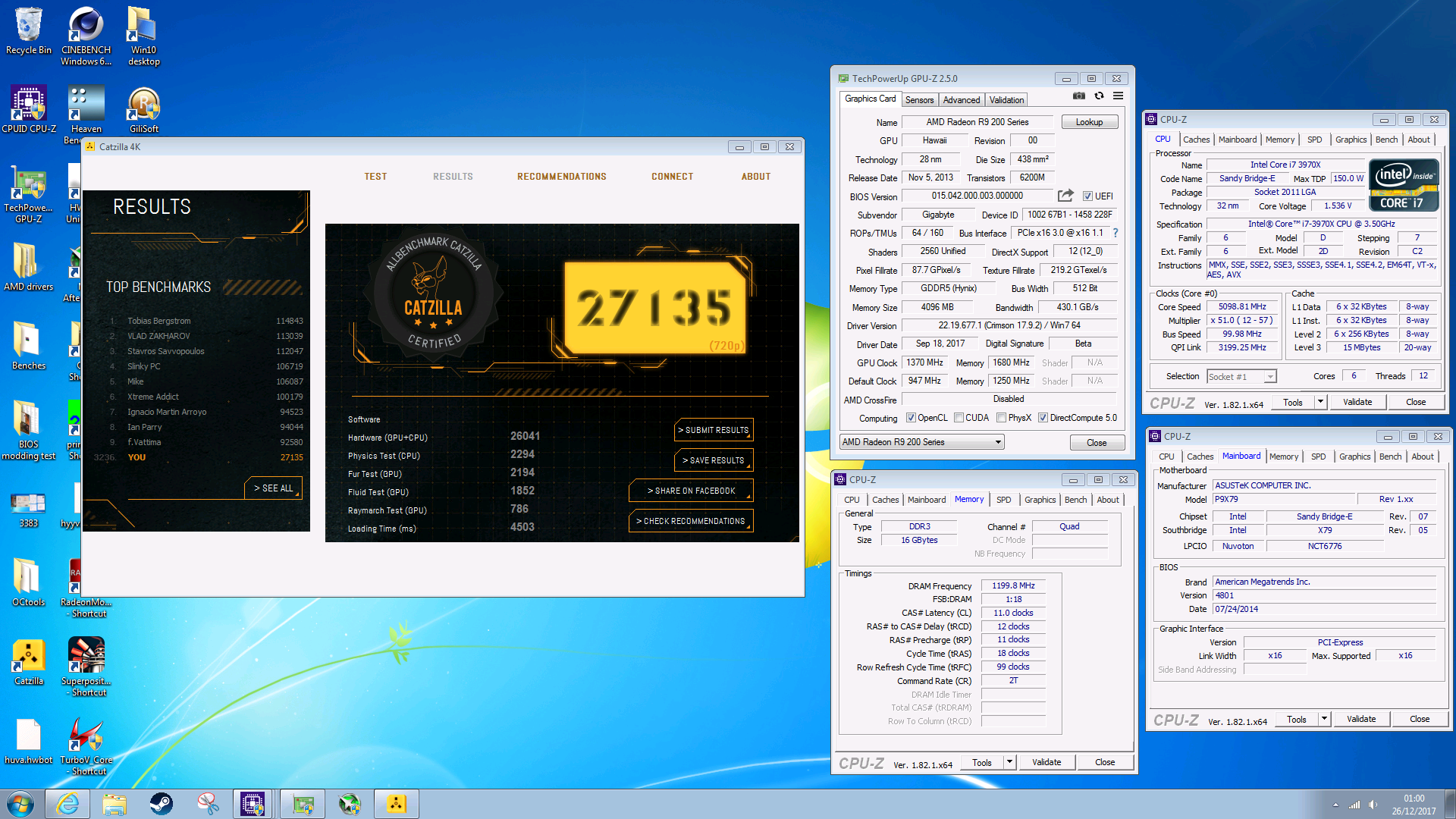Open the 3383 desktop image file
Image resolution: width=1456 pixels, height=819 pixels.
[29, 508]
